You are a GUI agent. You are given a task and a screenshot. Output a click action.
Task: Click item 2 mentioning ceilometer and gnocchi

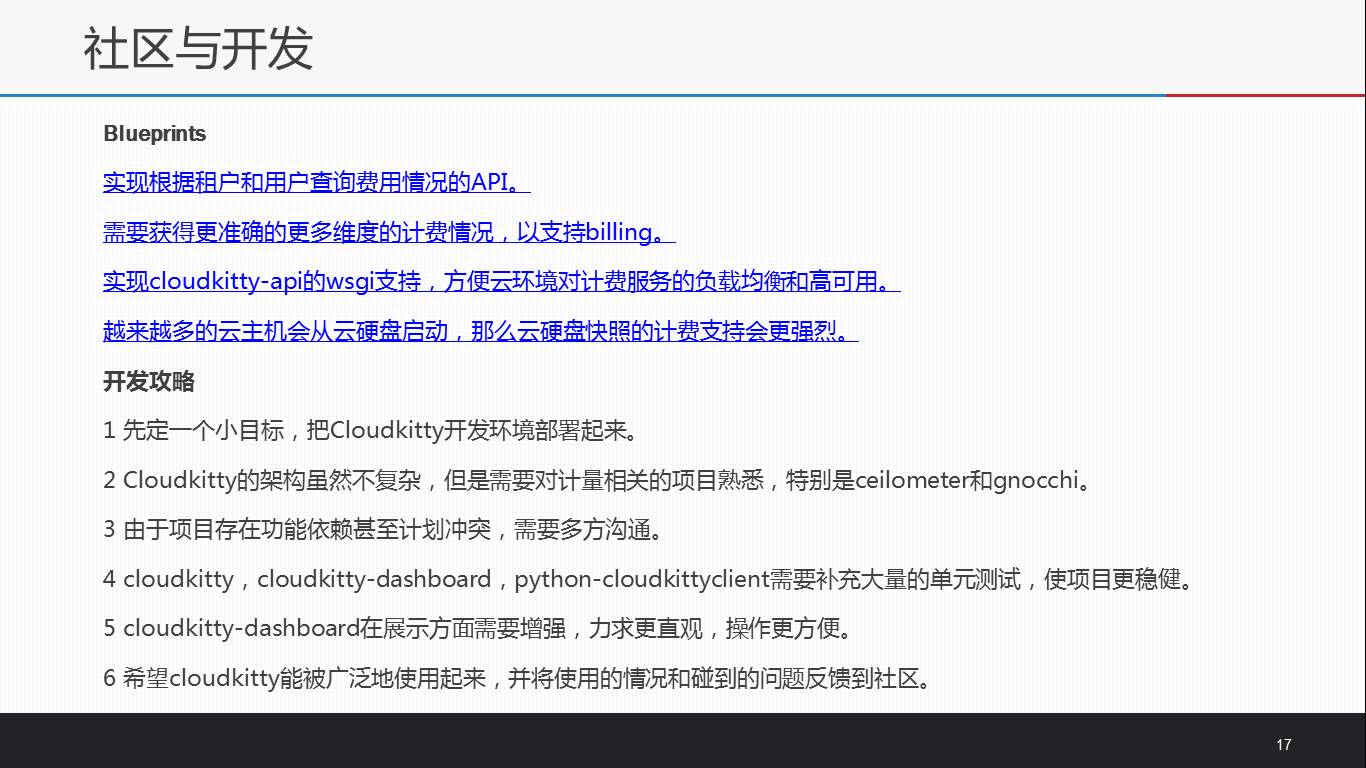pyautogui.click(x=601, y=481)
